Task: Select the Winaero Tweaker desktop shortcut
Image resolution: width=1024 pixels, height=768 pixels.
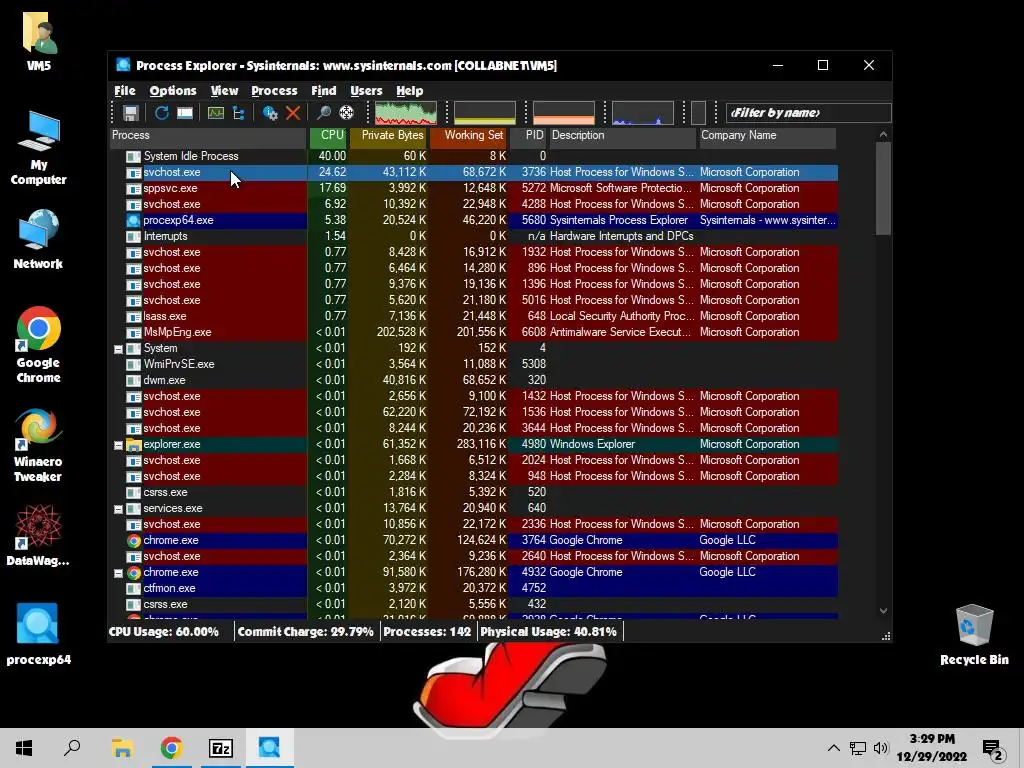Action: coord(38,445)
